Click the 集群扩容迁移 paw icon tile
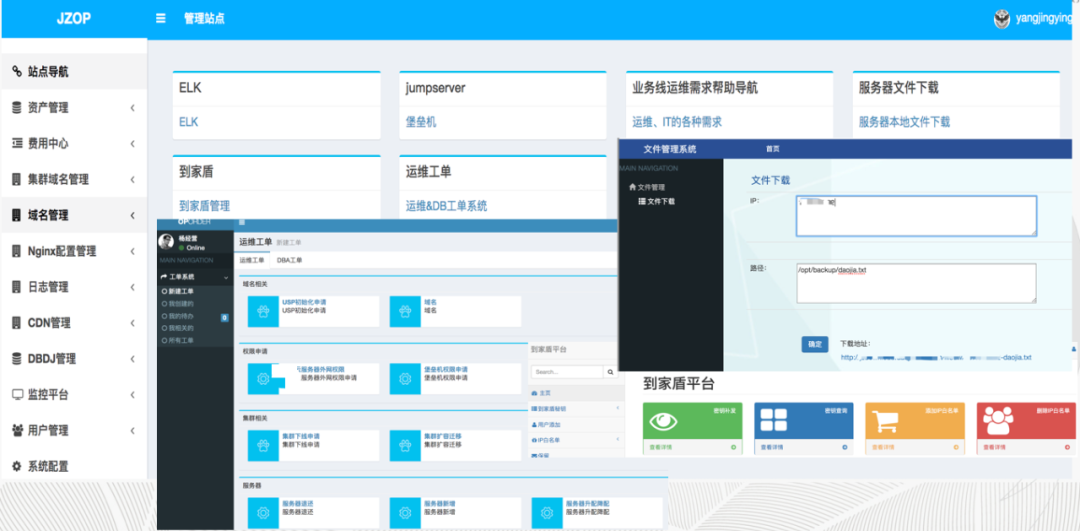This screenshot has height=531, width=1080. pyautogui.click(x=405, y=445)
